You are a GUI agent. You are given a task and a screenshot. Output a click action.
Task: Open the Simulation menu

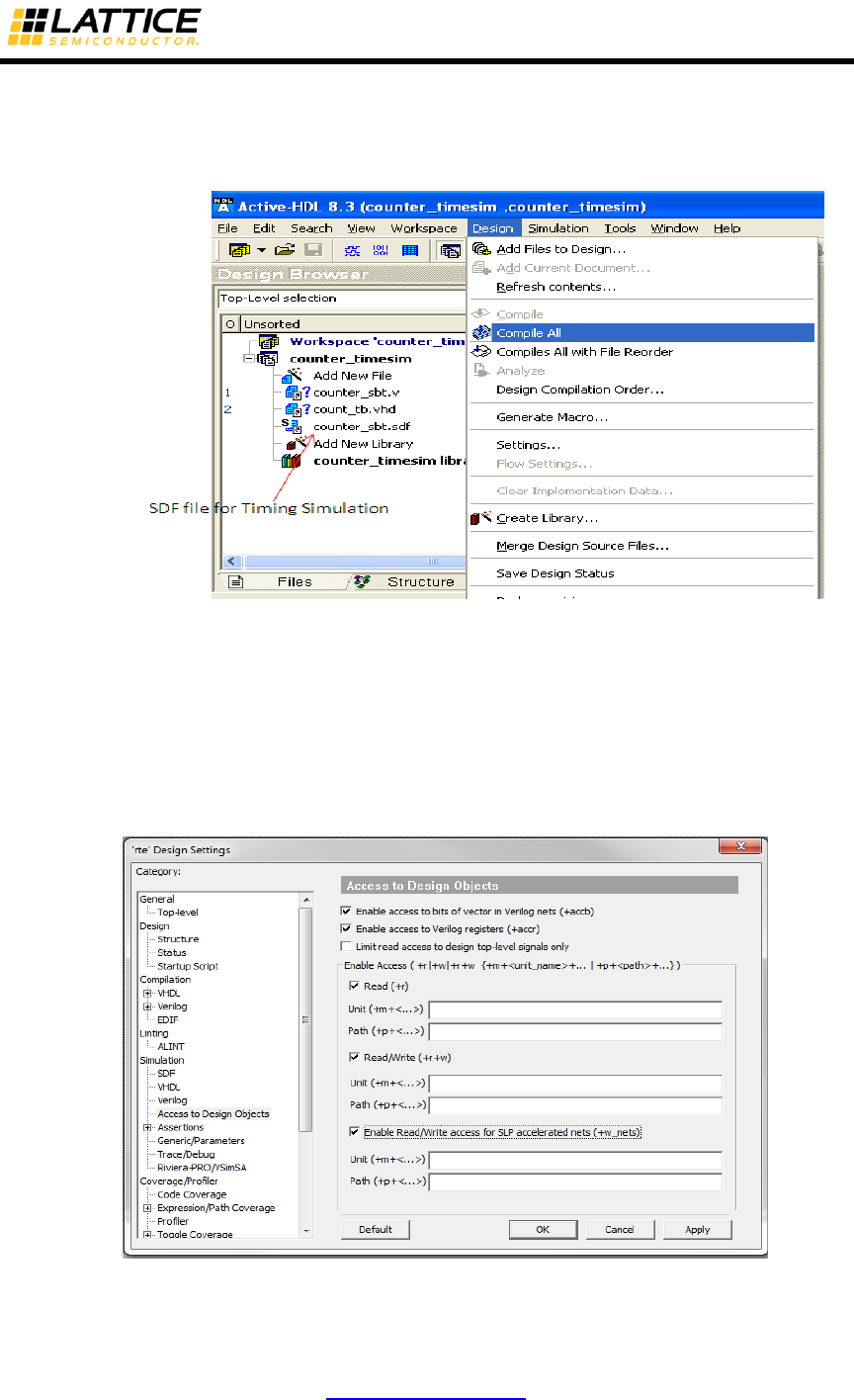[557, 228]
